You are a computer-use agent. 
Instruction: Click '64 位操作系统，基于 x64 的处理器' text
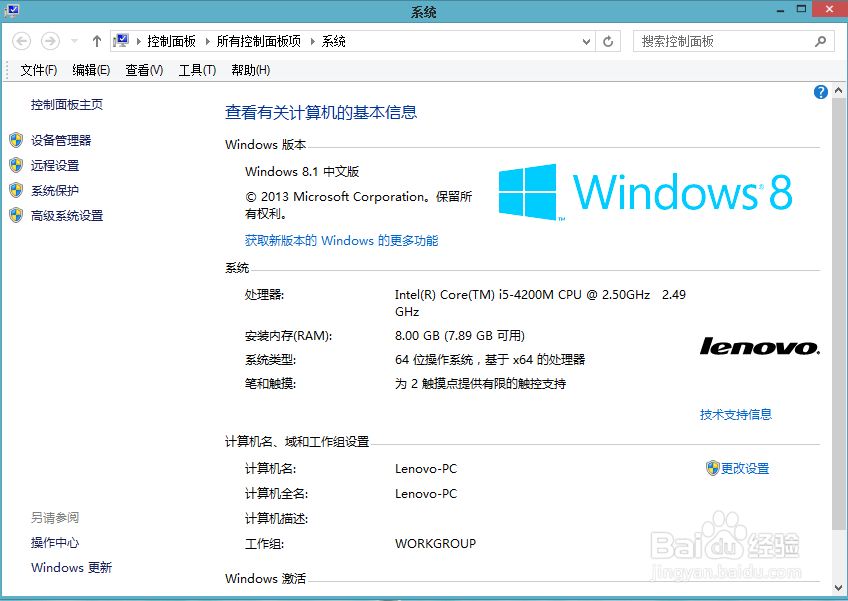click(490, 360)
